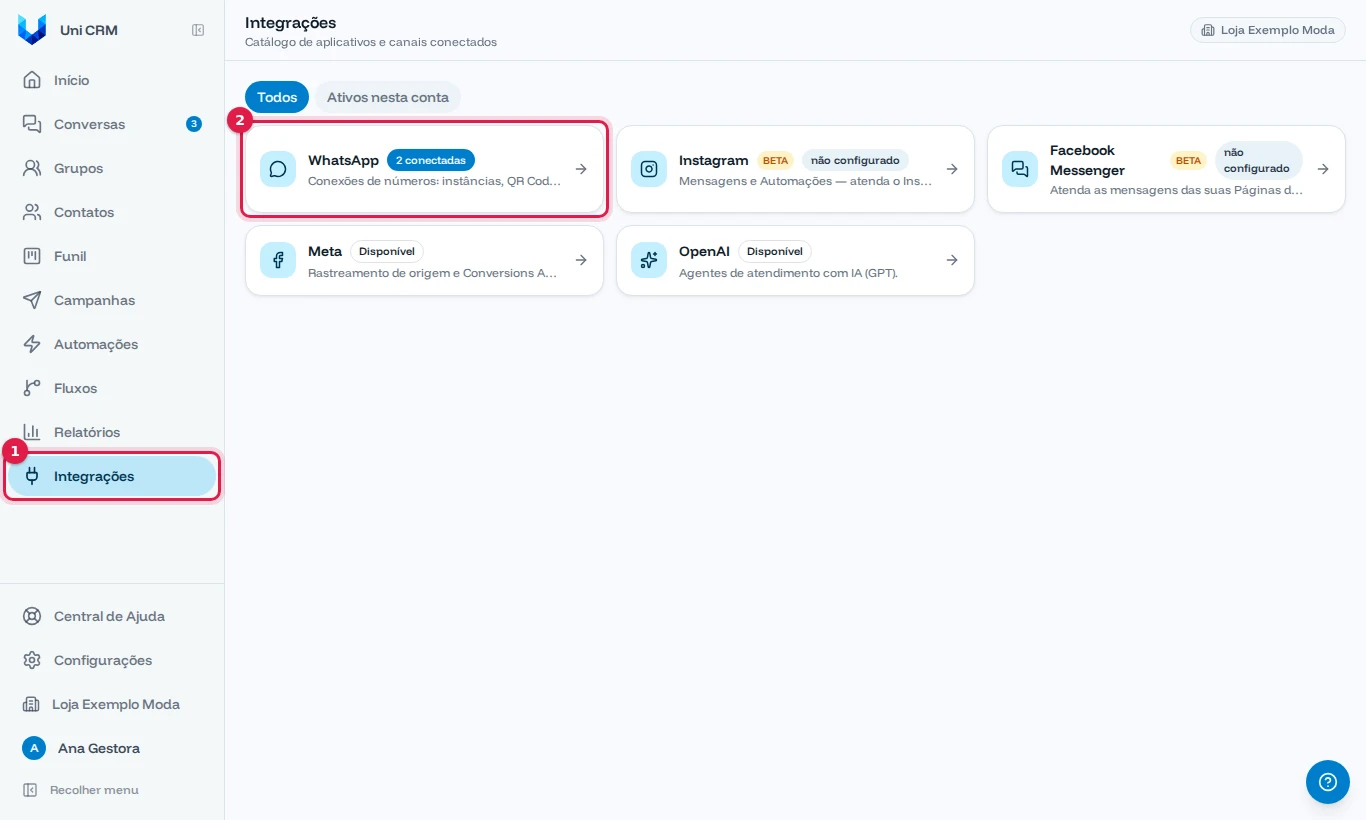The image size is (1366, 820).
Task: Click the Meta Disponível badge
Action: [387, 251]
